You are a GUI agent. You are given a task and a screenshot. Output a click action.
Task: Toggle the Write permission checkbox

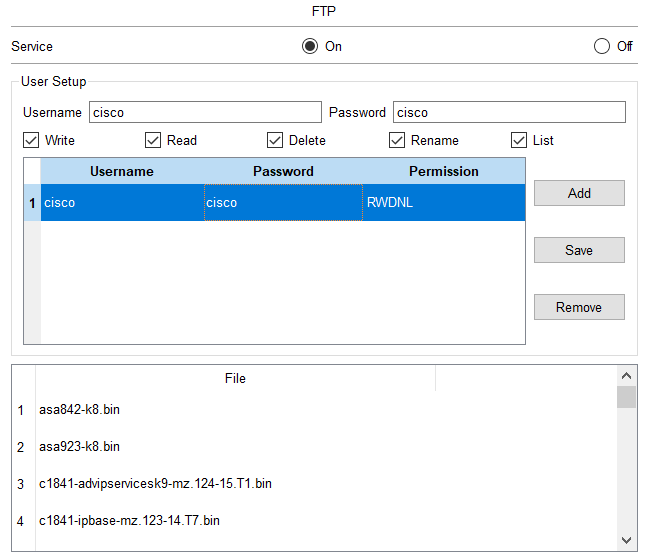(32, 140)
